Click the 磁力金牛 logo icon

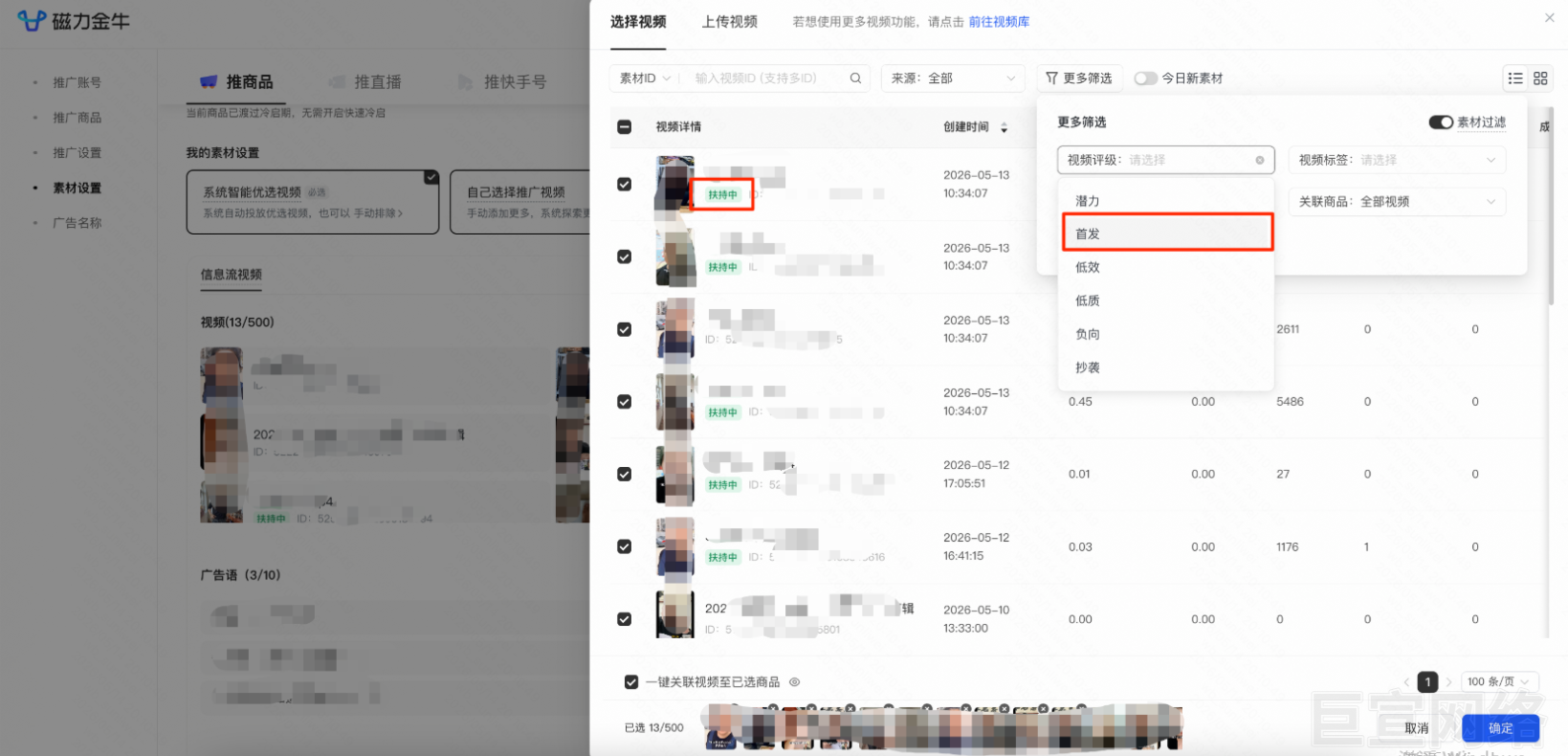pyautogui.click(x=32, y=21)
